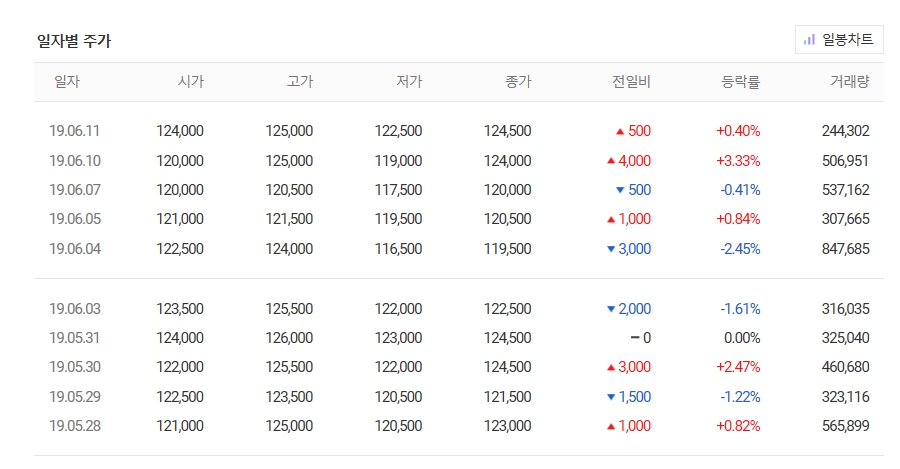Screen dimensions: 900x469
Task: Click opening price 123,500 on 19.06.03
Action: [x=180, y=309]
